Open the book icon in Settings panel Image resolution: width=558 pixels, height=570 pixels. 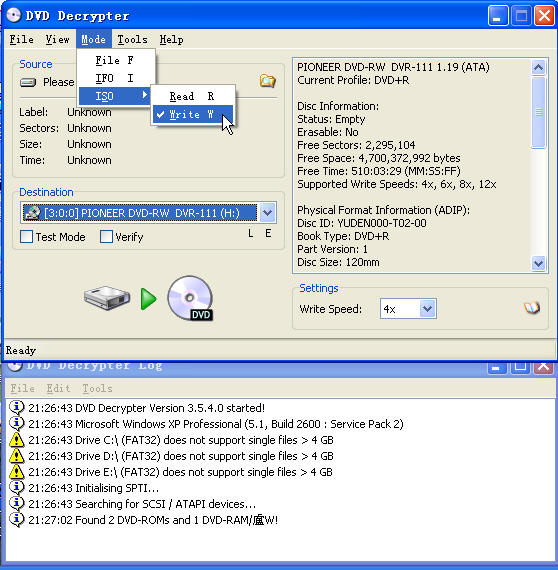pos(532,308)
